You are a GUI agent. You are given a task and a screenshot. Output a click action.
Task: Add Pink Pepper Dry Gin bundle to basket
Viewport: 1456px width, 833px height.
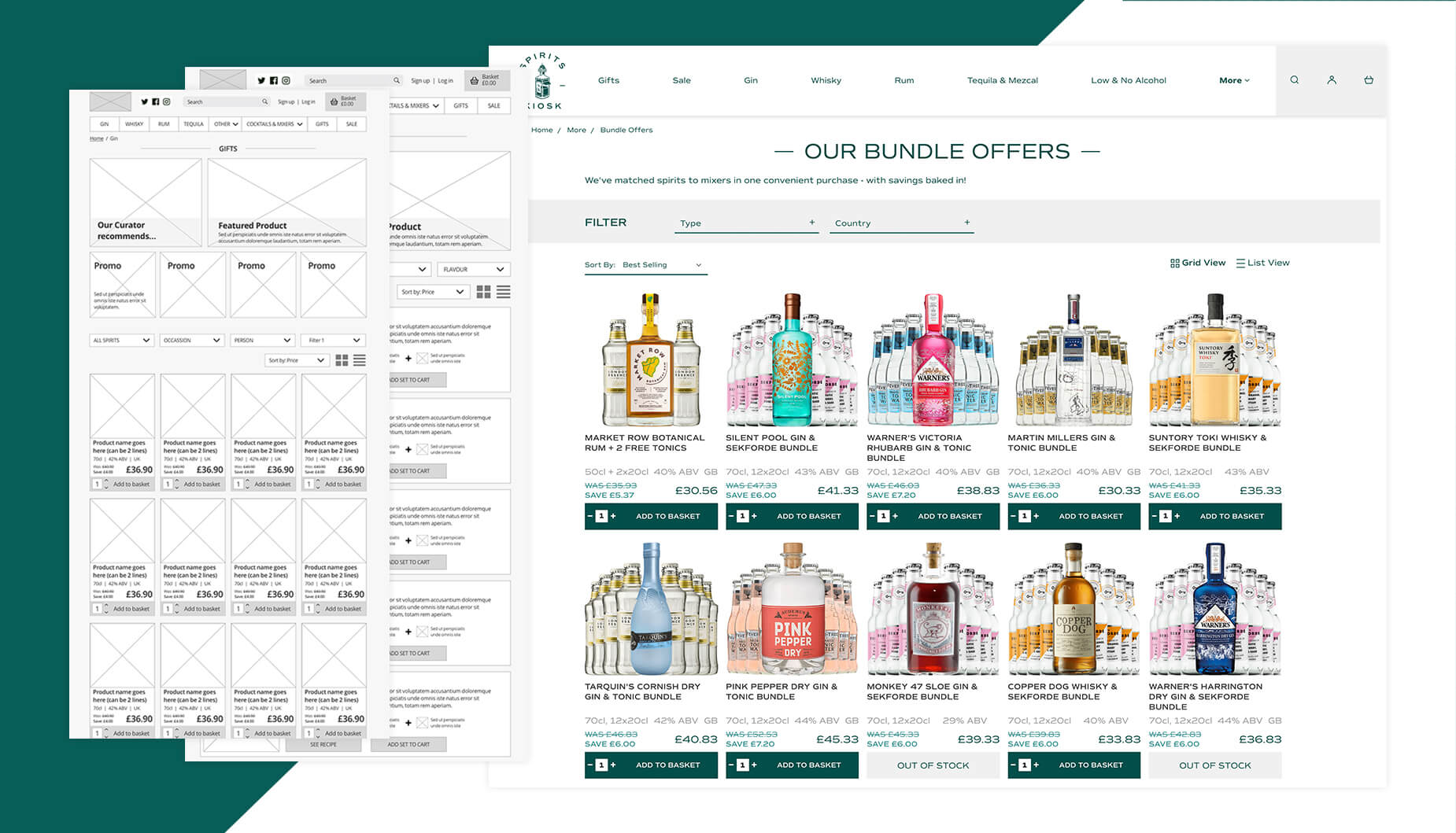(808, 765)
